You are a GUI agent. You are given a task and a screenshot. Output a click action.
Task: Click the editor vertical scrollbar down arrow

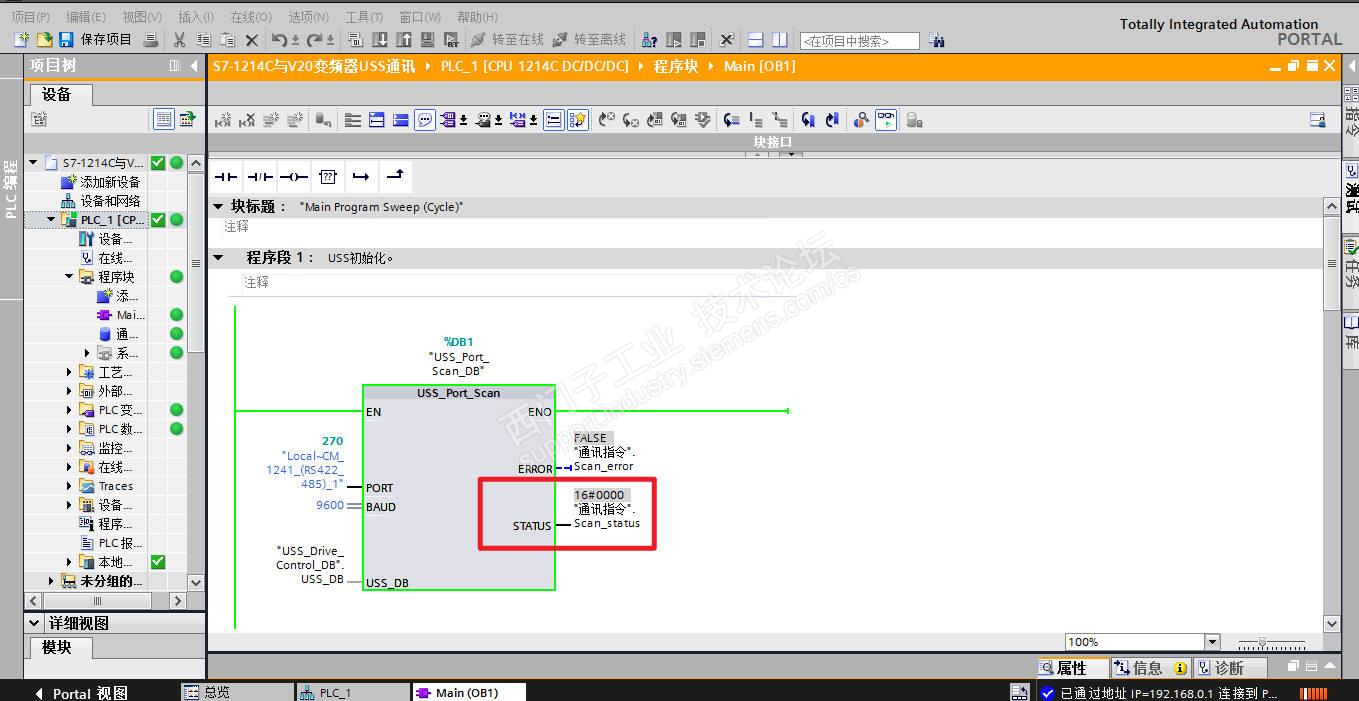[x=1332, y=623]
